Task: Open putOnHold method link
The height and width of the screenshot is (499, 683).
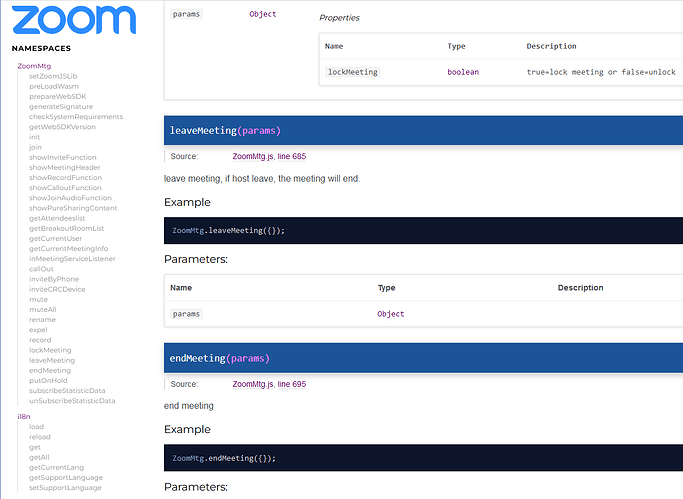Action: tap(48, 381)
